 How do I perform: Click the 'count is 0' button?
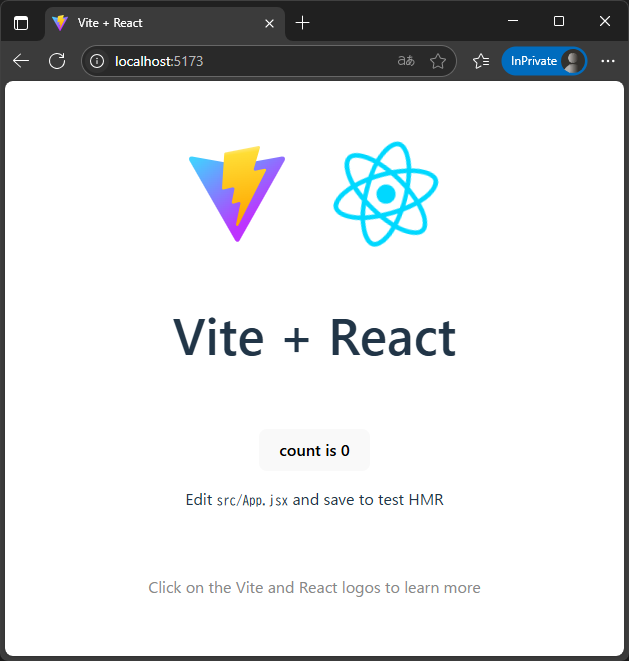(x=314, y=450)
